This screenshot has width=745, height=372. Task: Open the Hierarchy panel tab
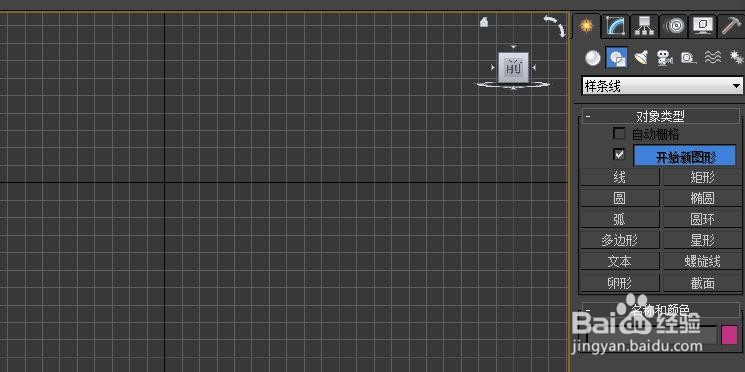click(644, 26)
